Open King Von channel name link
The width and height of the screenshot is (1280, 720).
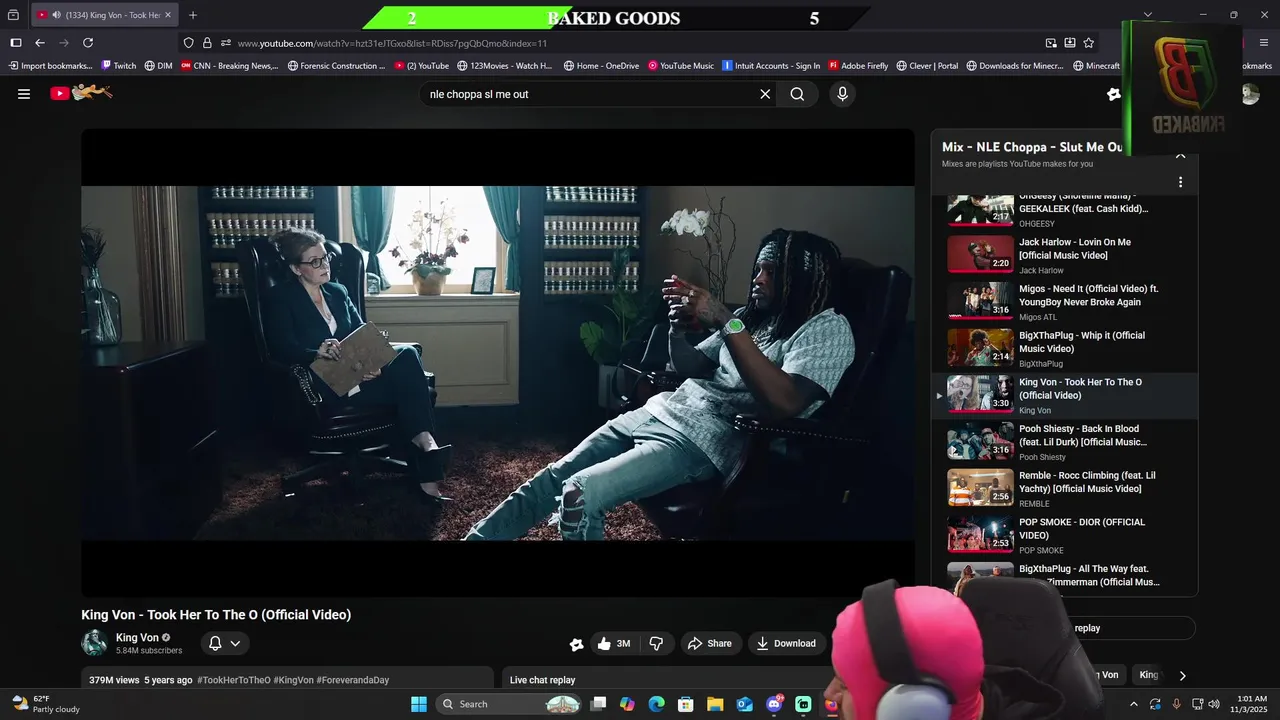[137, 637]
